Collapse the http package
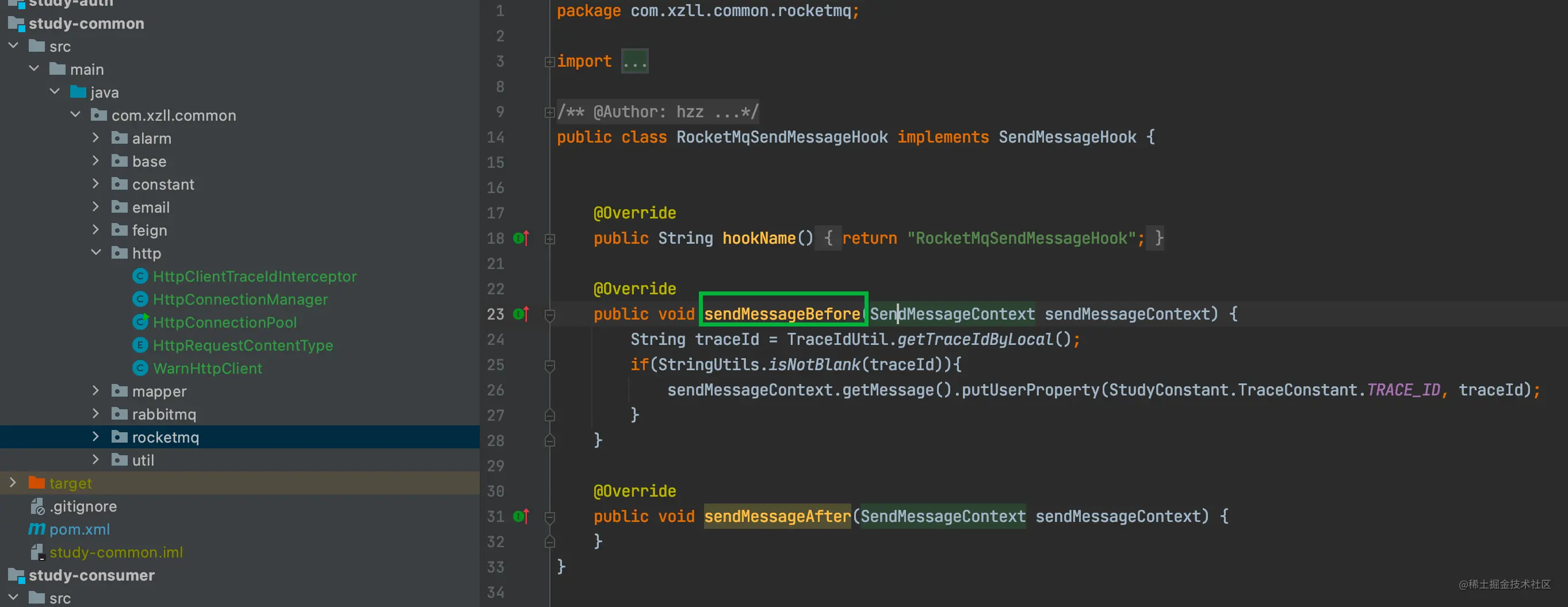 point(96,252)
